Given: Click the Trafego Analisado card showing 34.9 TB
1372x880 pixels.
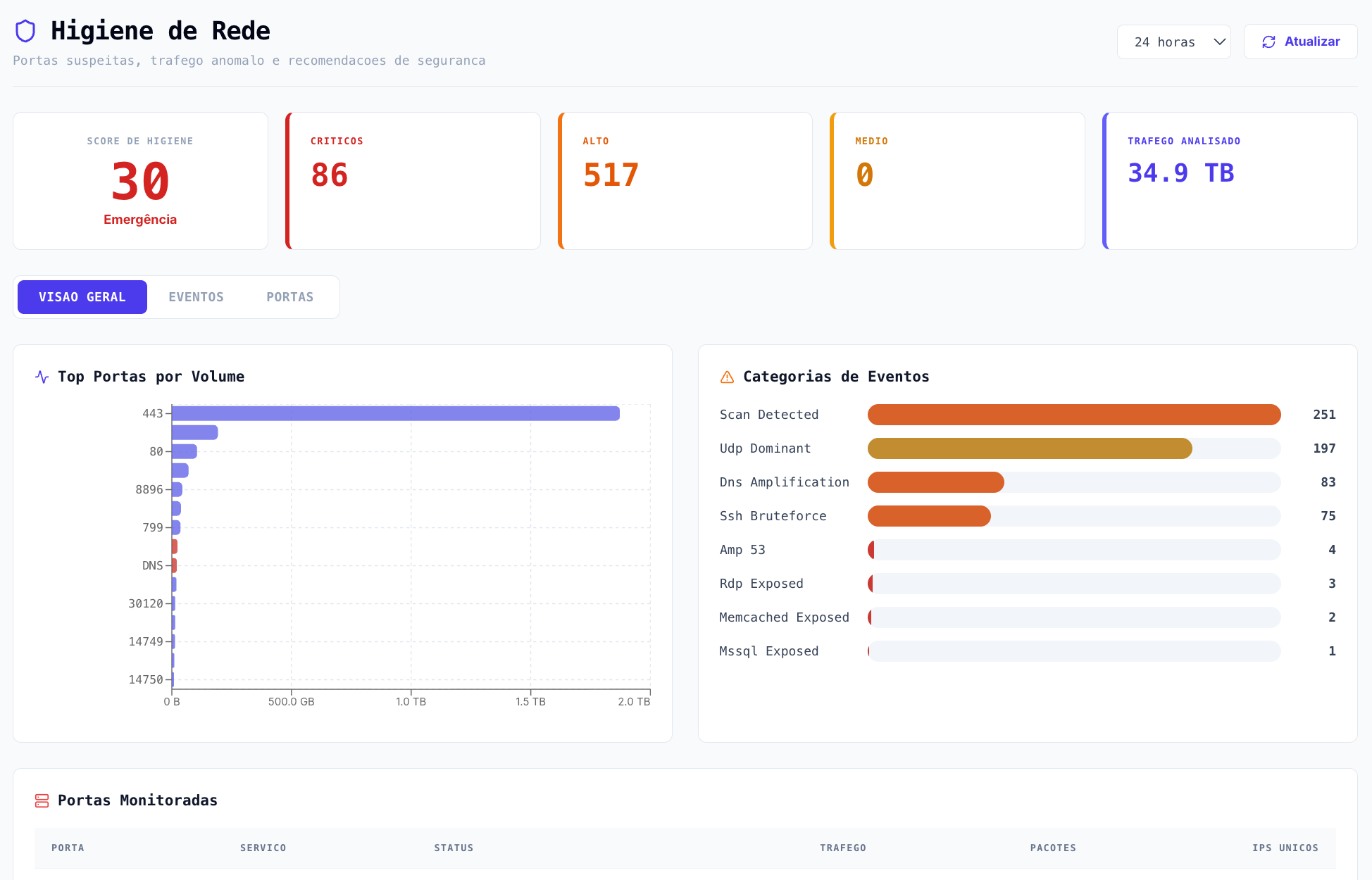Looking at the screenshot, I should pyautogui.click(x=1230, y=180).
